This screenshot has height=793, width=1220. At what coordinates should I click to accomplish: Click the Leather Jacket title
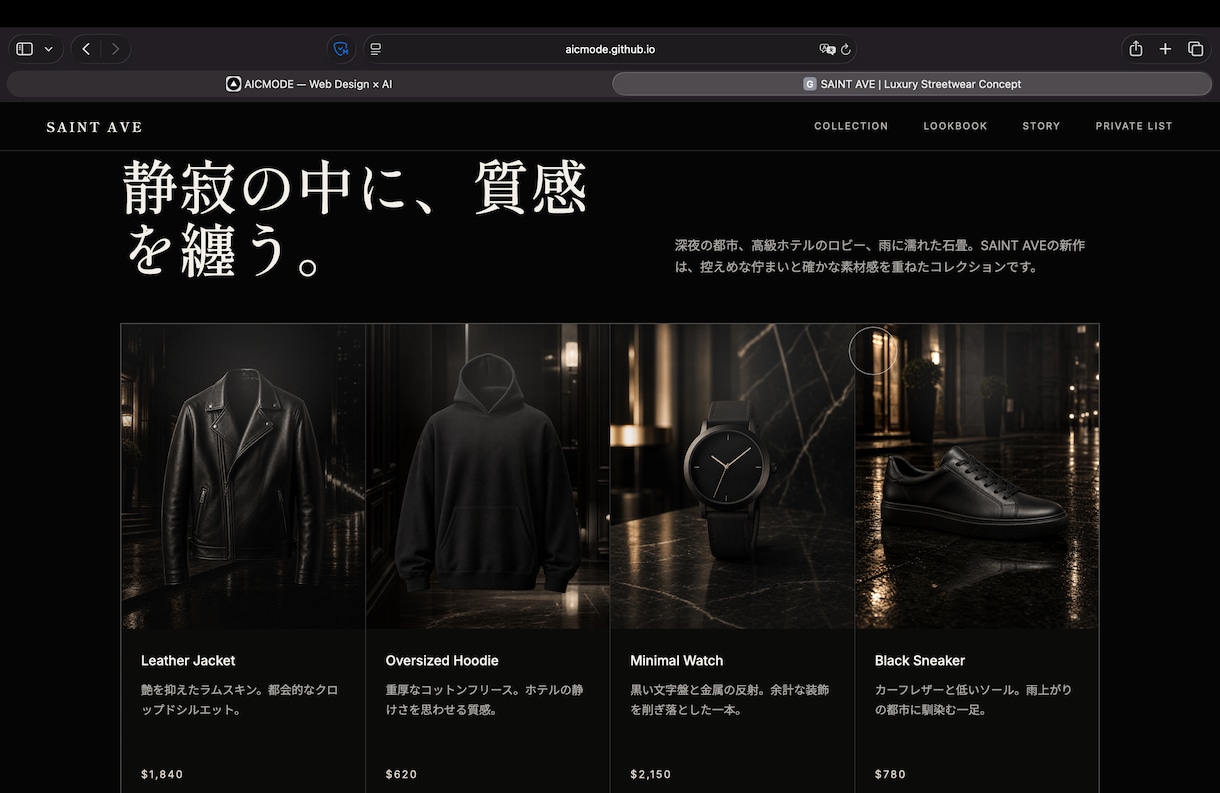pos(188,661)
